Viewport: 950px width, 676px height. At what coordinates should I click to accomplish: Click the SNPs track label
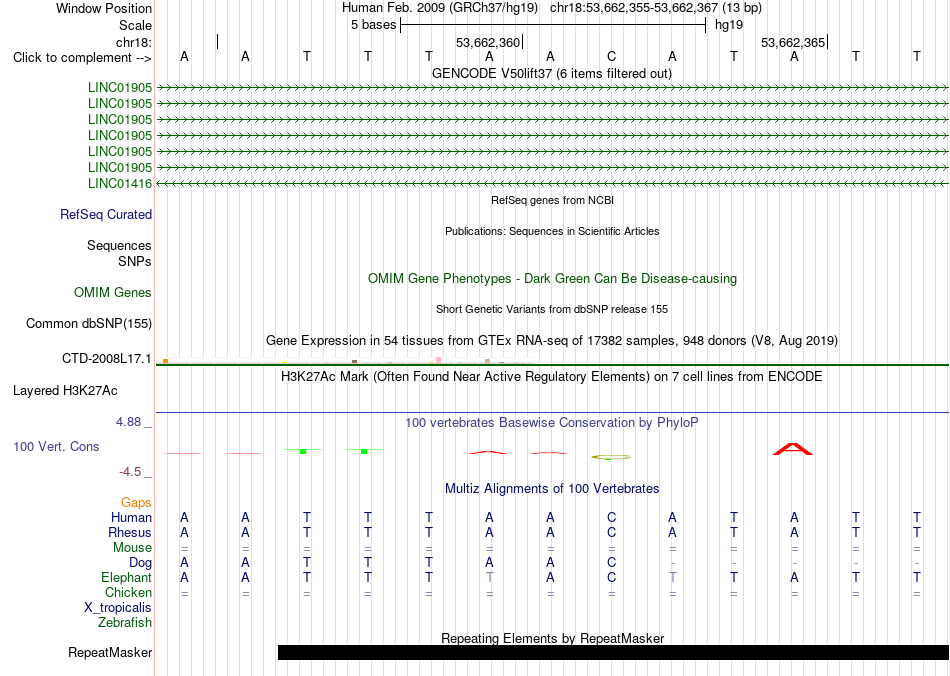[135, 261]
